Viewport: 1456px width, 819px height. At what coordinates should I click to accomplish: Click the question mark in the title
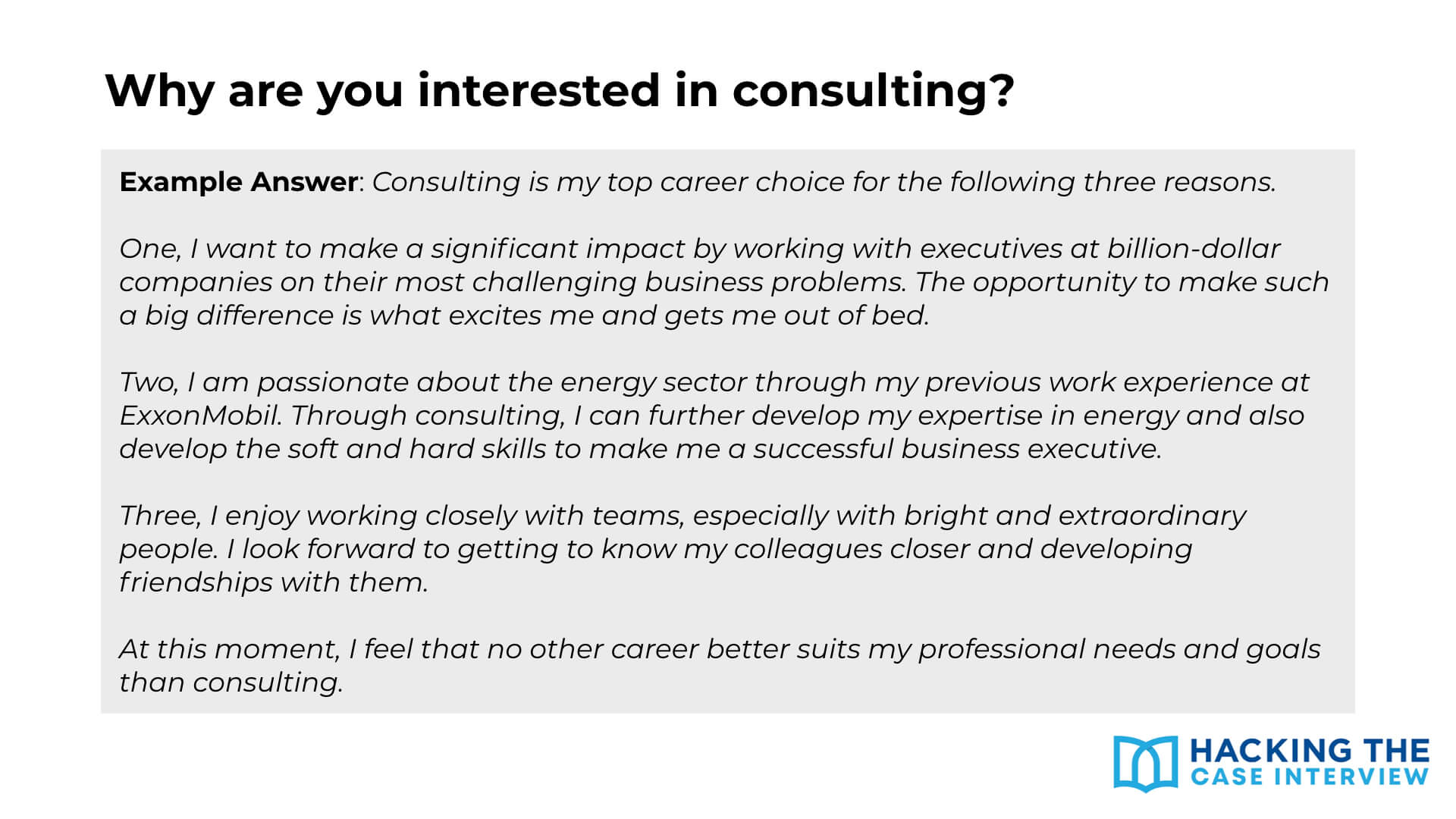click(1003, 90)
